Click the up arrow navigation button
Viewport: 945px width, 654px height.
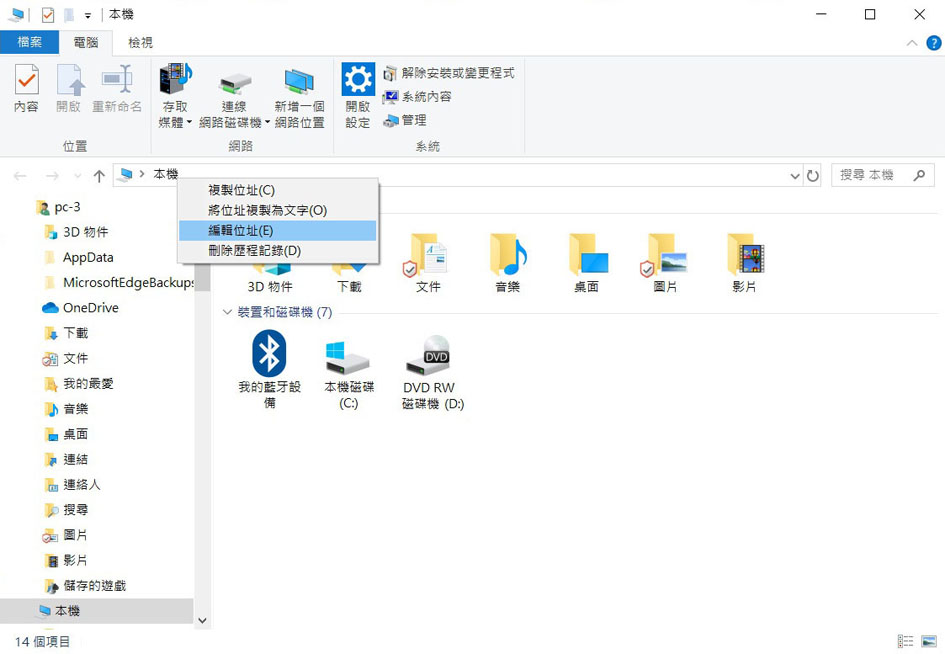point(99,176)
